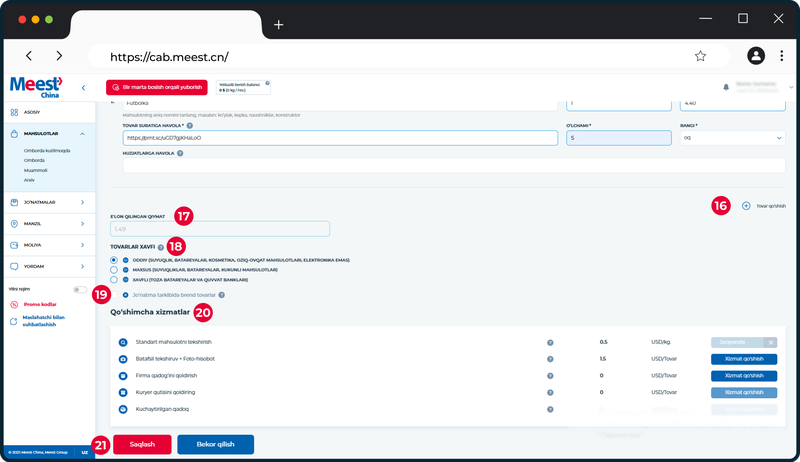This screenshot has width=800, height=462.
Task: Collapse the Mahsulotlar menu section
Action: click(83, 134)
